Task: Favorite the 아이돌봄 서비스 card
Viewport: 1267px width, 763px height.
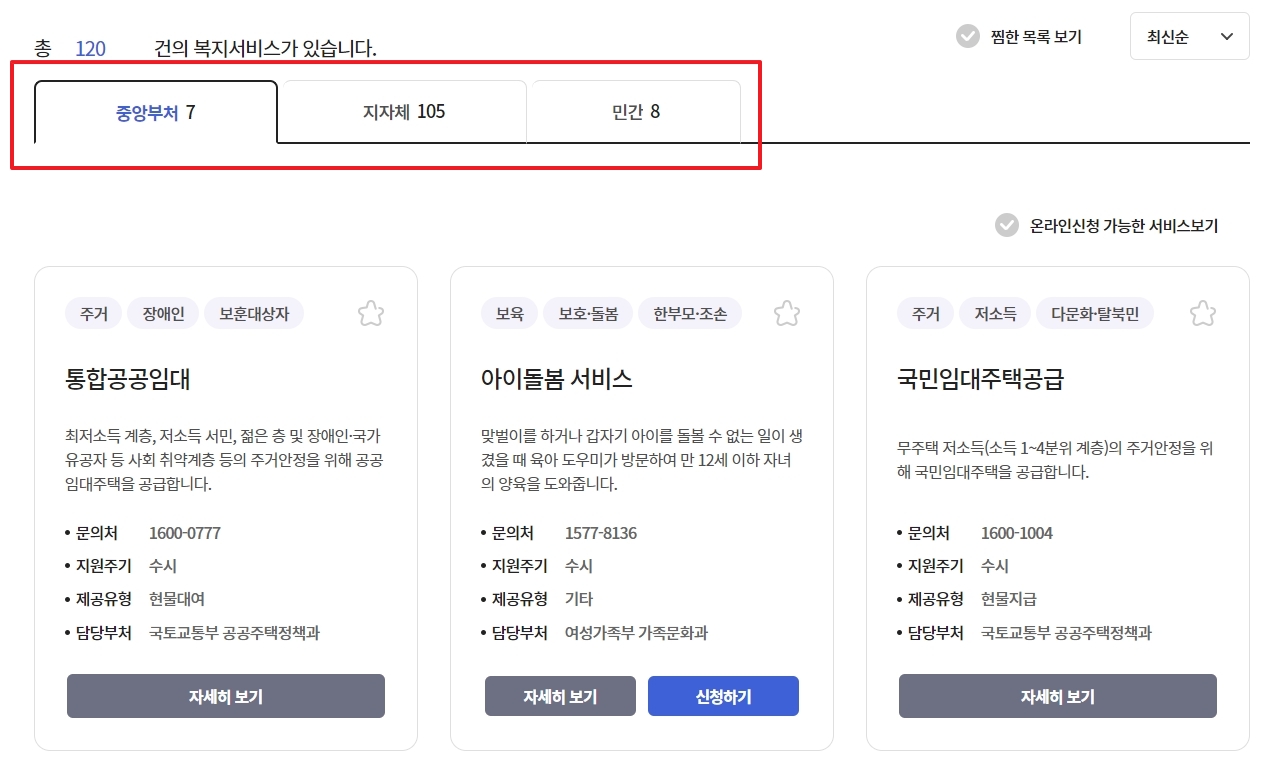Action: tap(786, 313)
